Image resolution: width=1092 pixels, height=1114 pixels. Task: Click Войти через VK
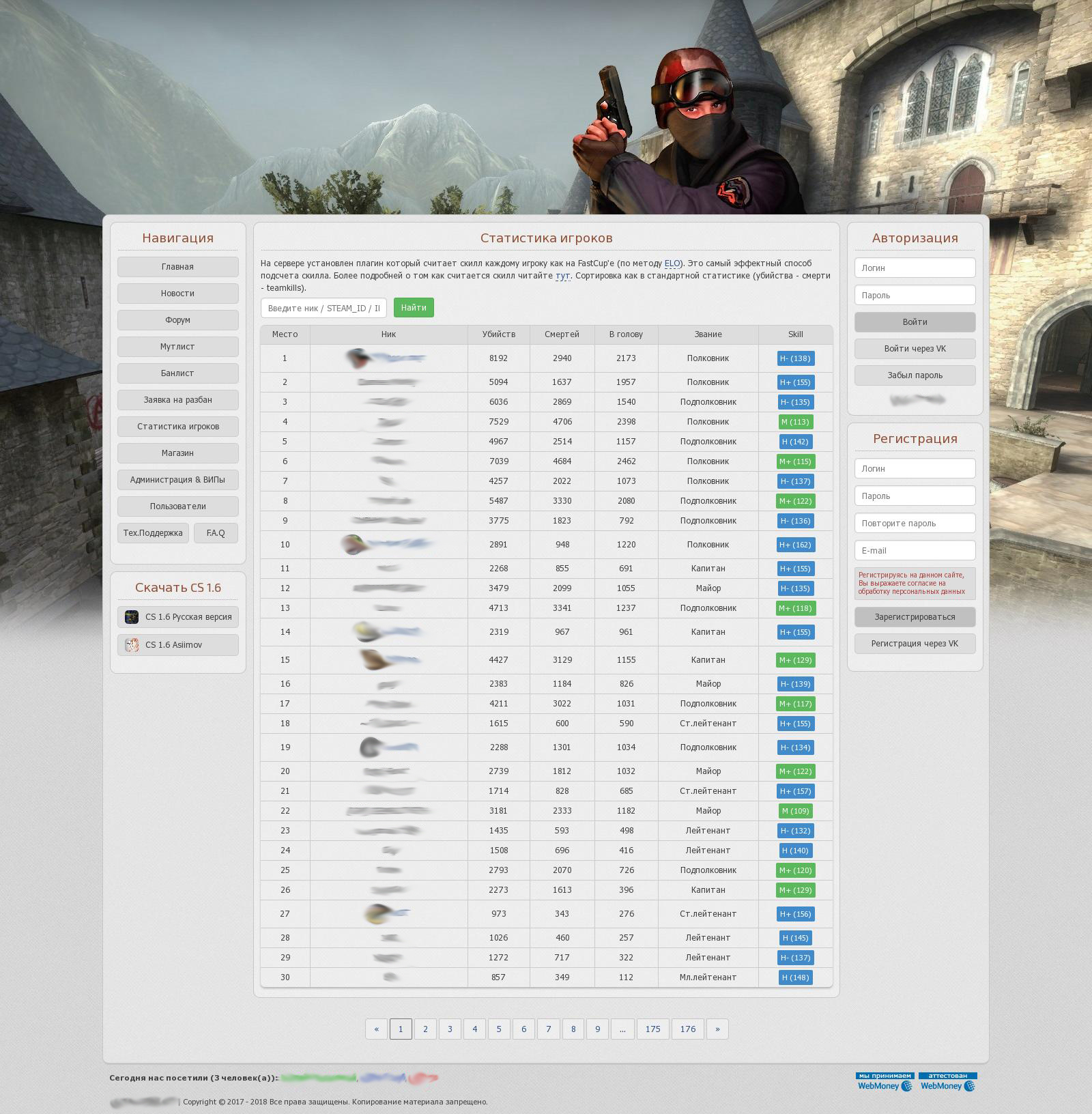915,349
